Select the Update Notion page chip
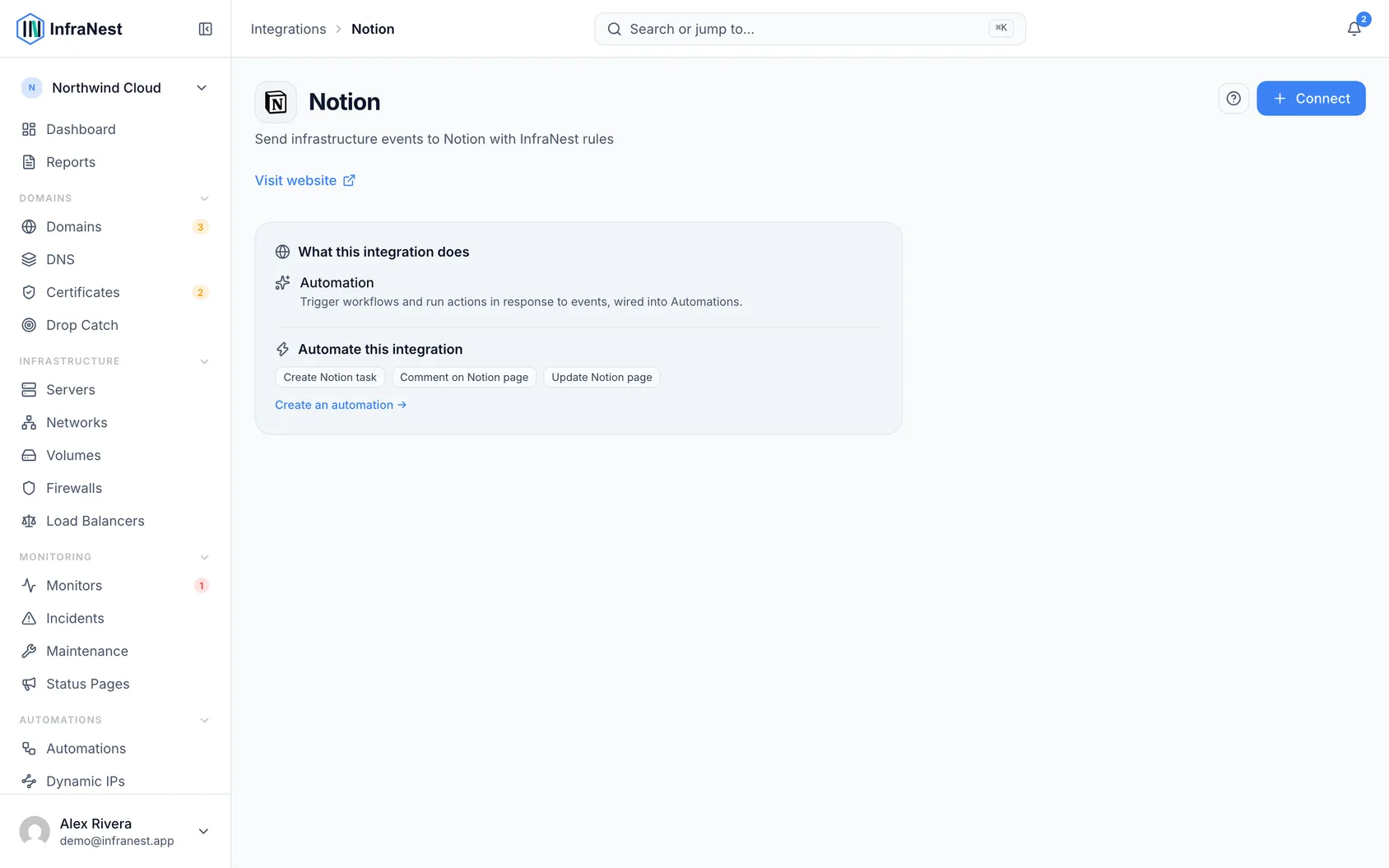The height and width of the screenshot is (868, 1389). [x=602, y=378]
